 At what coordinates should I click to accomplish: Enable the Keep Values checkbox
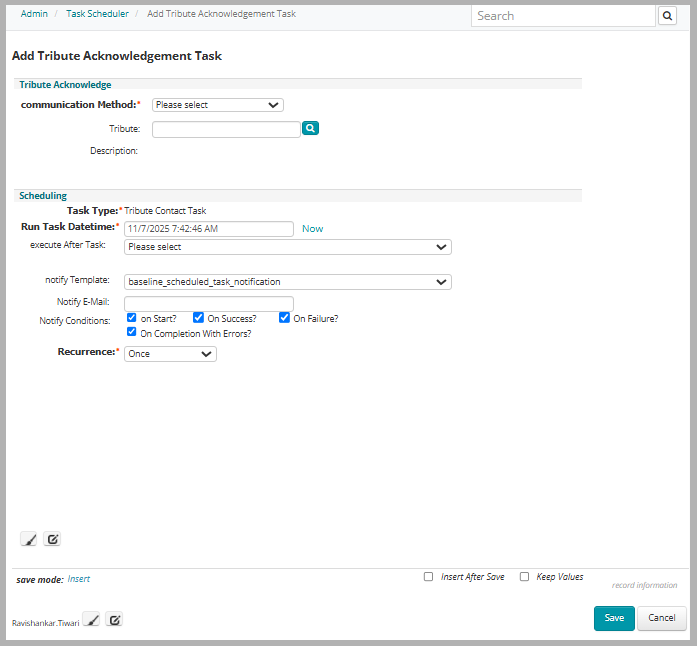tap(525, 577)
